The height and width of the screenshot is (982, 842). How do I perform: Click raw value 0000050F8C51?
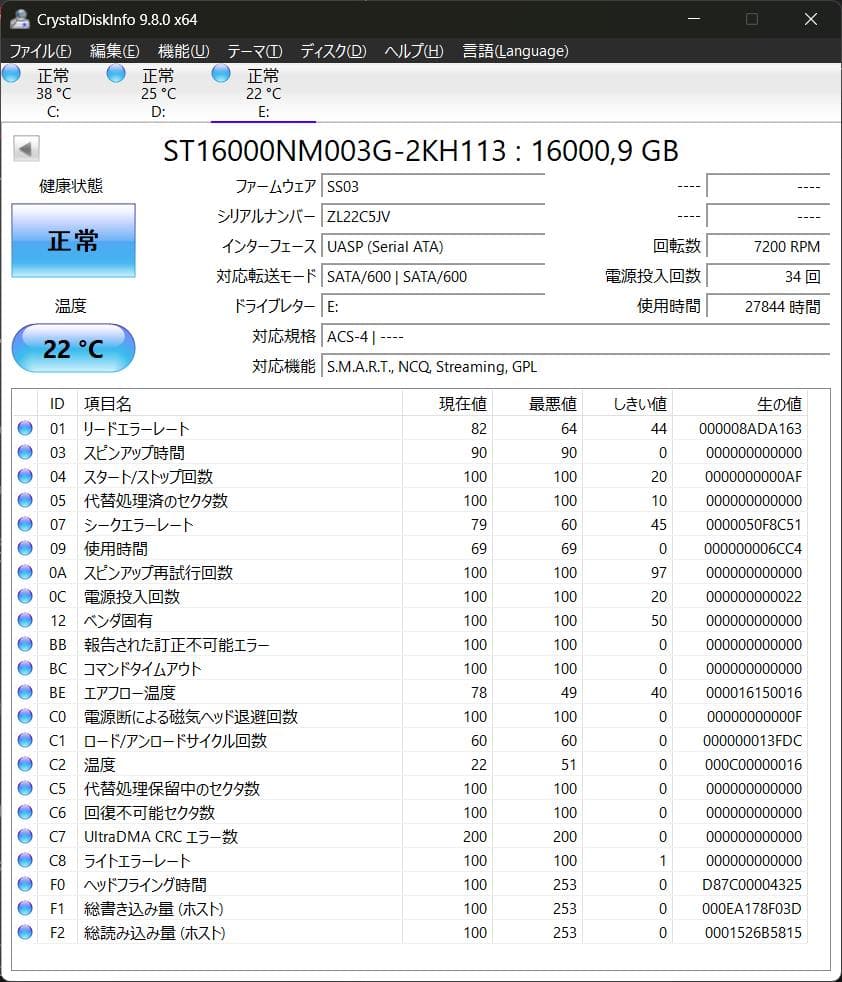754,524
